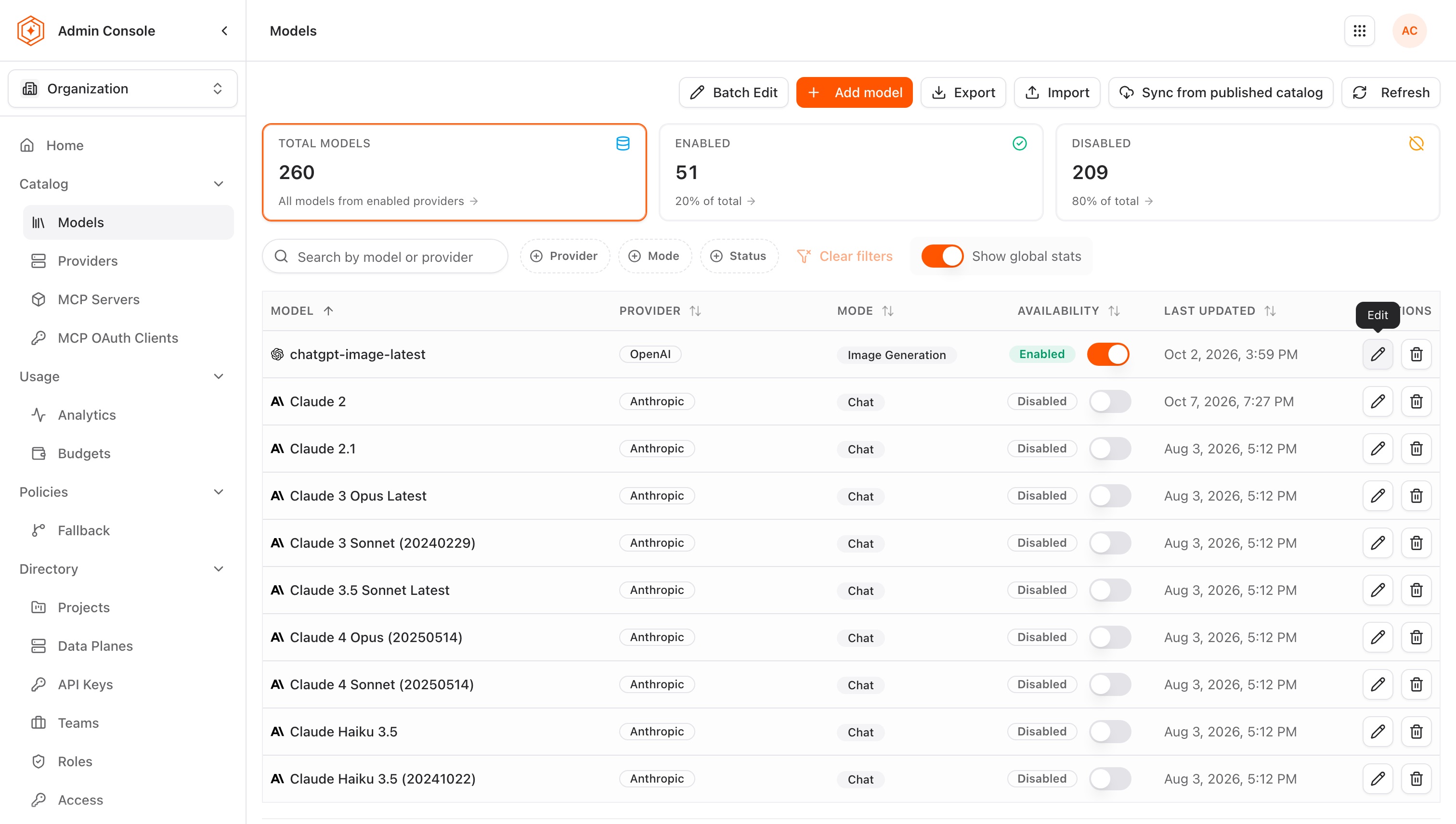
Task: Open the Providers page in sidebar
Action: (128, 261)
